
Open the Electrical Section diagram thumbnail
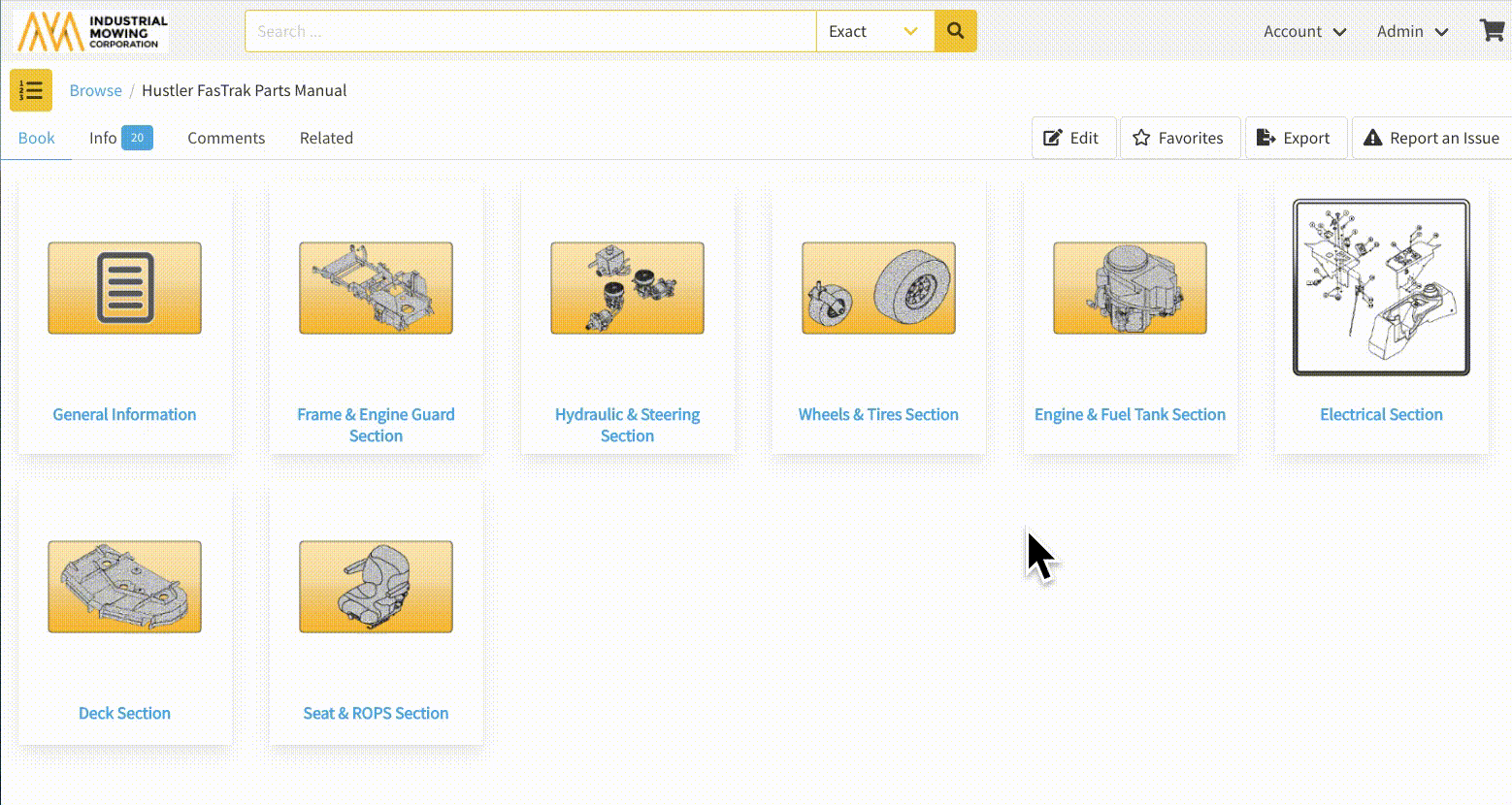point(1381,287)
